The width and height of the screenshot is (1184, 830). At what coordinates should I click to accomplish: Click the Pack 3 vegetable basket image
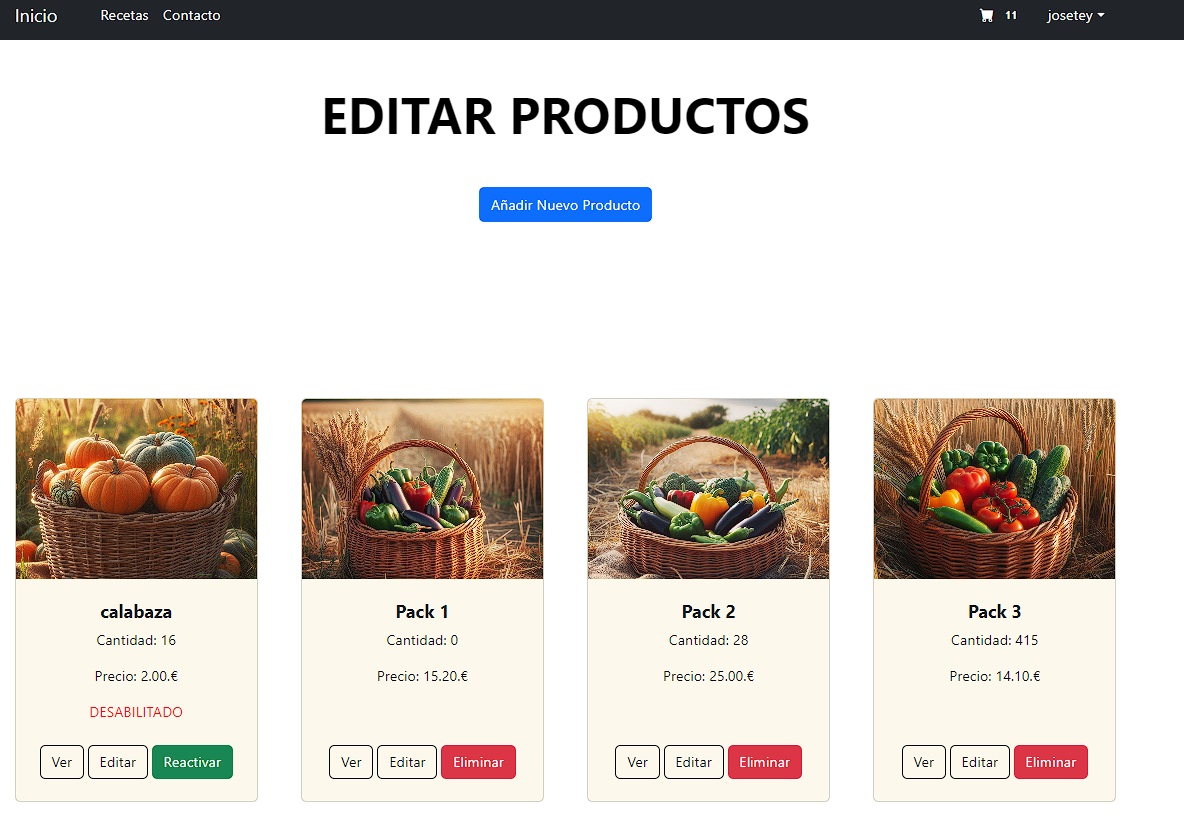coord(994,489)
